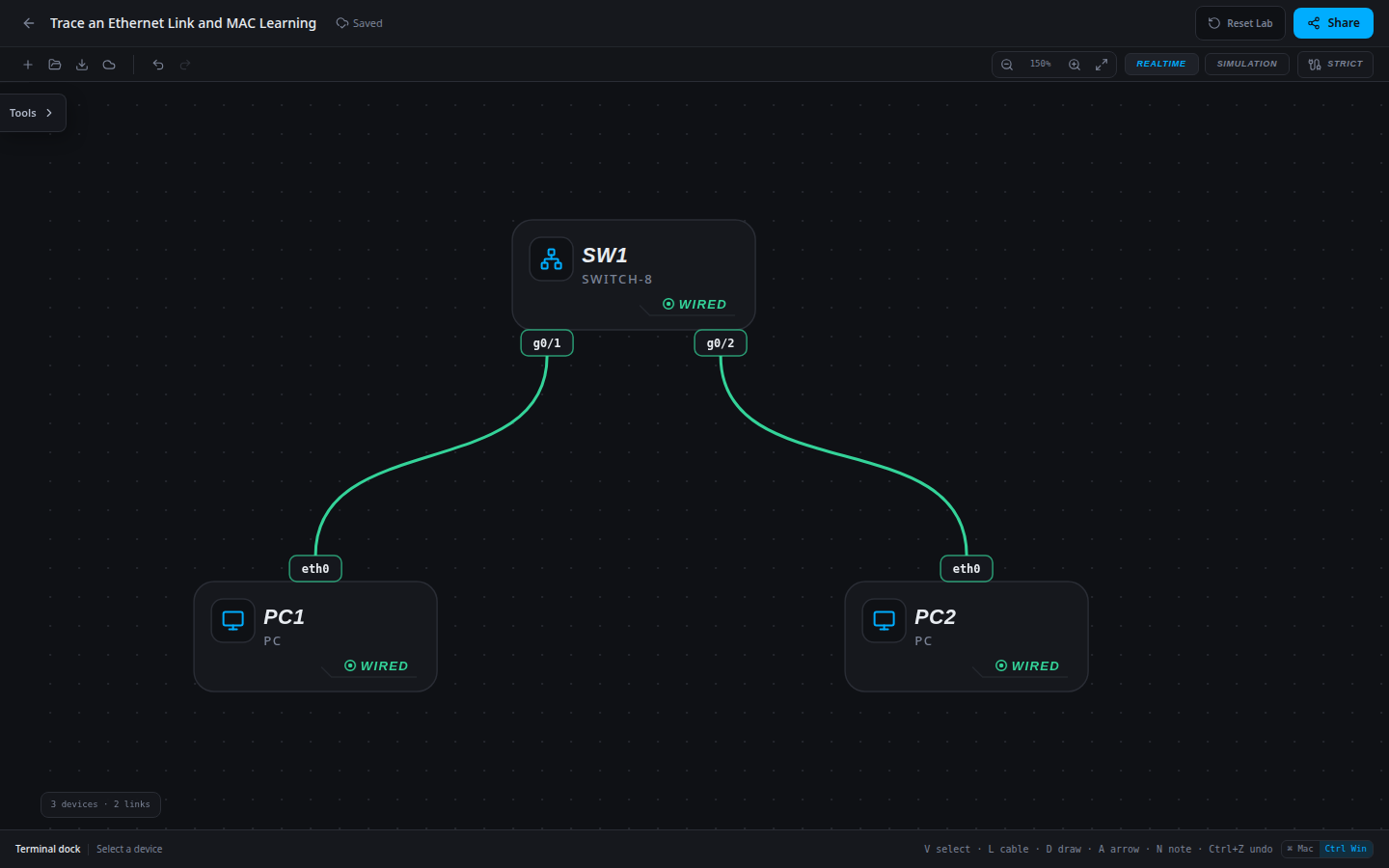Click PC1 eth0 port label
Viewport: 1389px width, 868px height.
pos(315,569)
